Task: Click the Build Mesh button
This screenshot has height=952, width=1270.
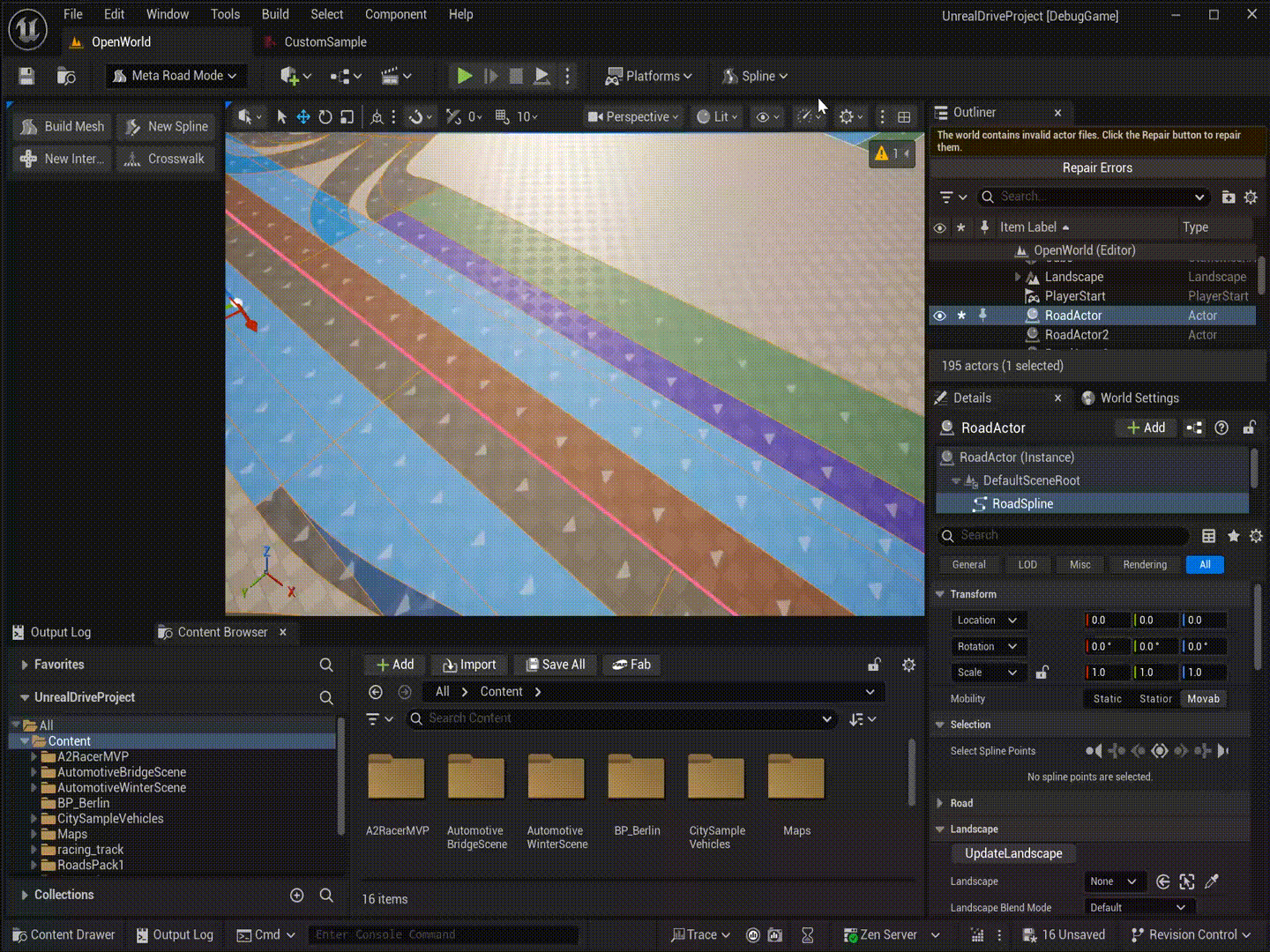Action: point(62,127)
